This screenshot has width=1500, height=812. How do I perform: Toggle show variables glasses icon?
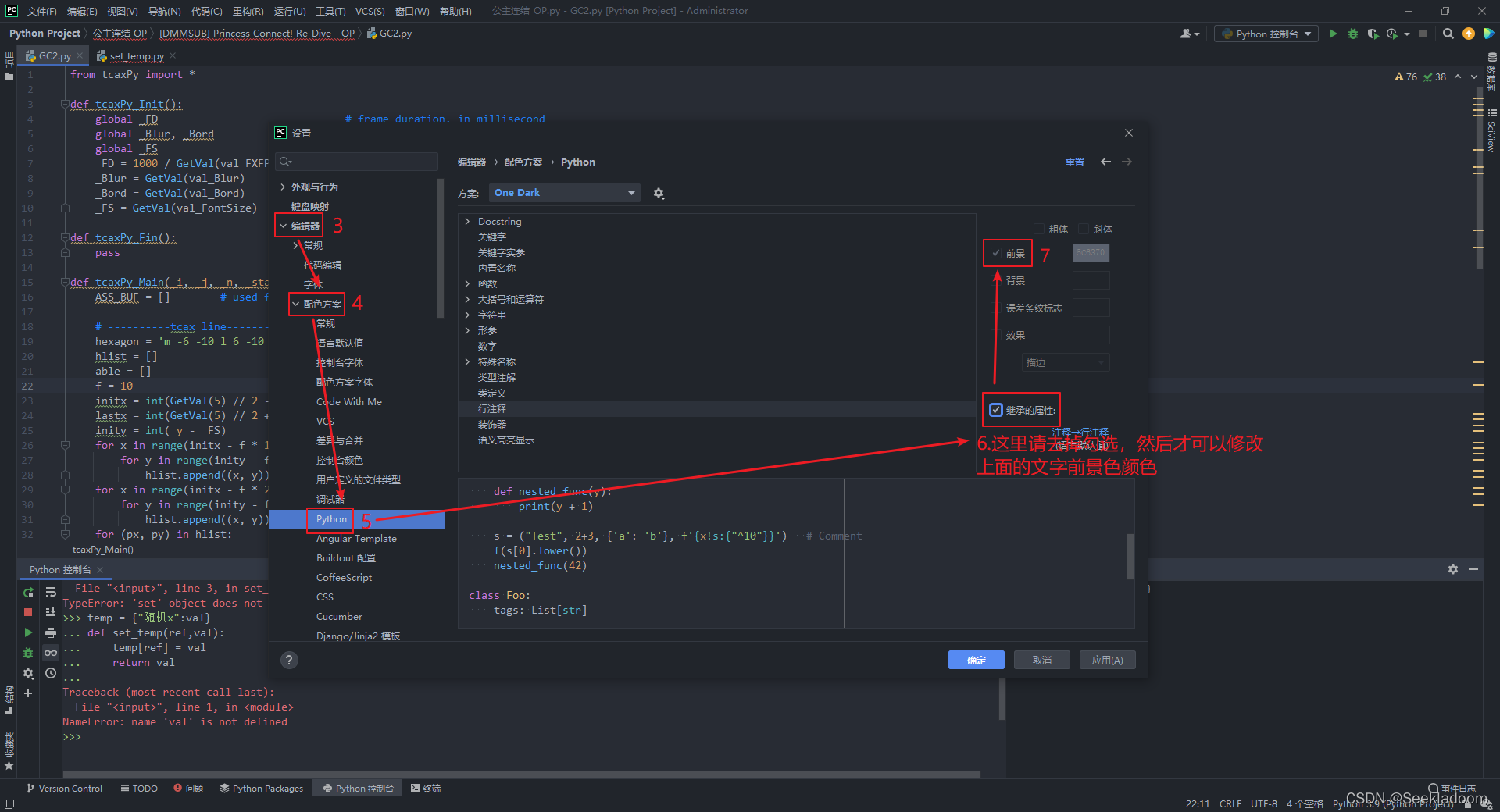51,653
